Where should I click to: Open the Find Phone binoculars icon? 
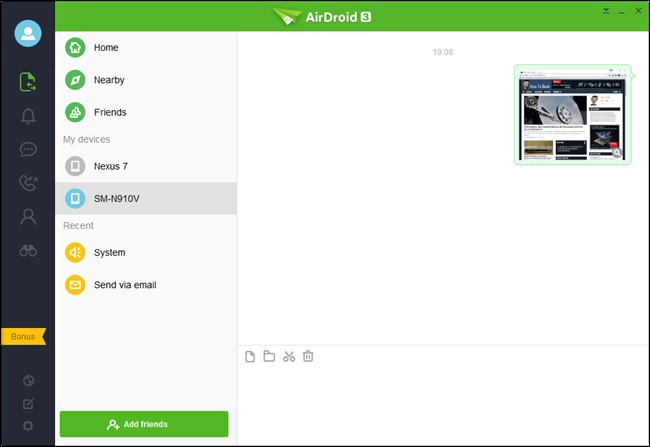pyautogui.click(x=28, y=251)
